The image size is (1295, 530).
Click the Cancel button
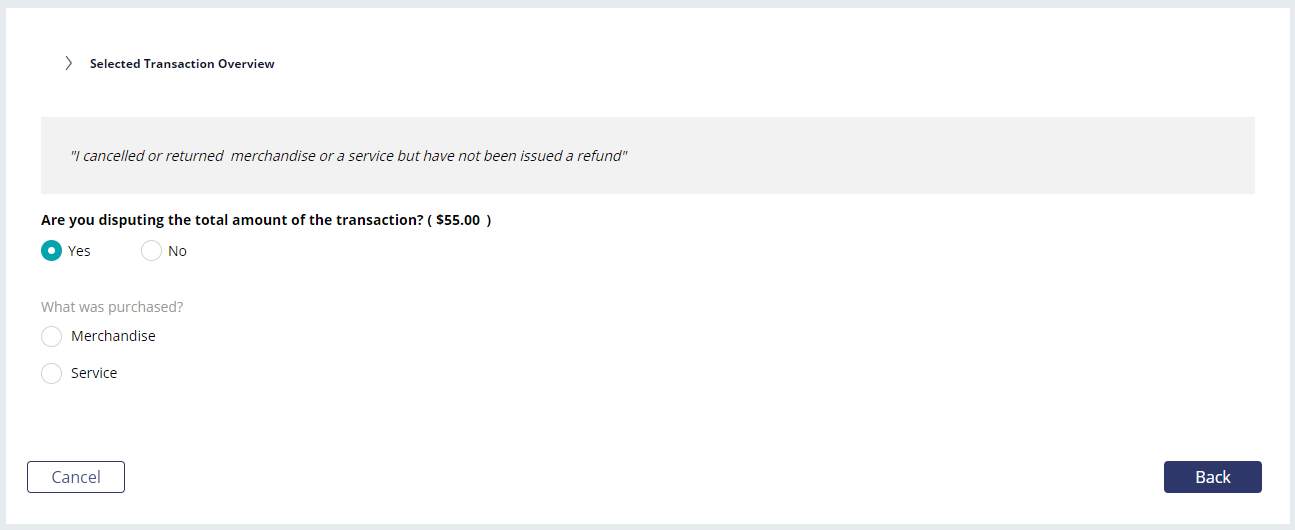click(76, 477)
